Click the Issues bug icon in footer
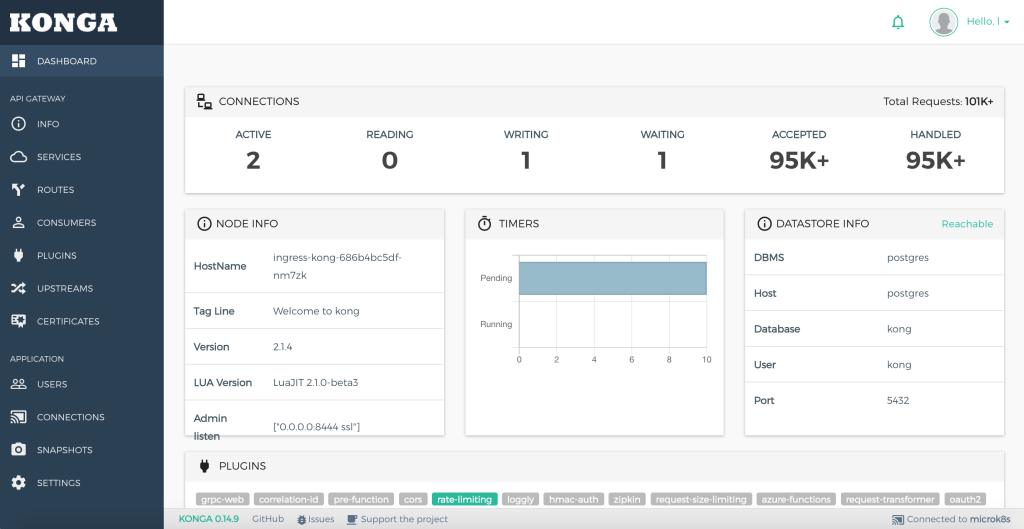This screenshot has width=1024, height=529. coord(301,520)
